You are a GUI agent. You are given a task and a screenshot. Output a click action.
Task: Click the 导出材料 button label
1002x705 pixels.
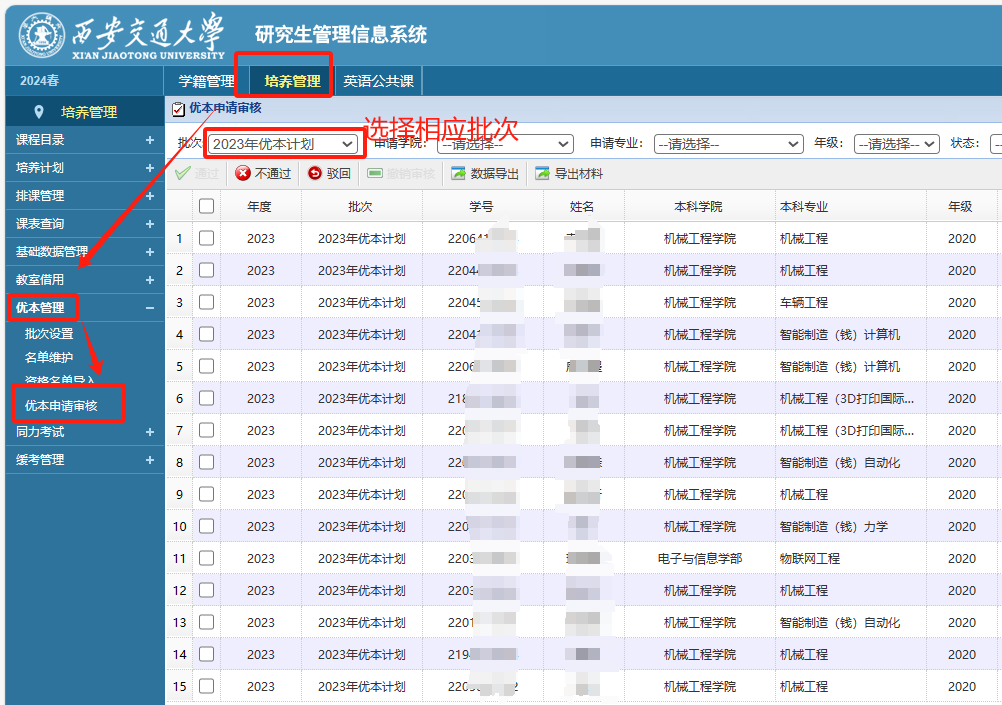coord(579,173)
